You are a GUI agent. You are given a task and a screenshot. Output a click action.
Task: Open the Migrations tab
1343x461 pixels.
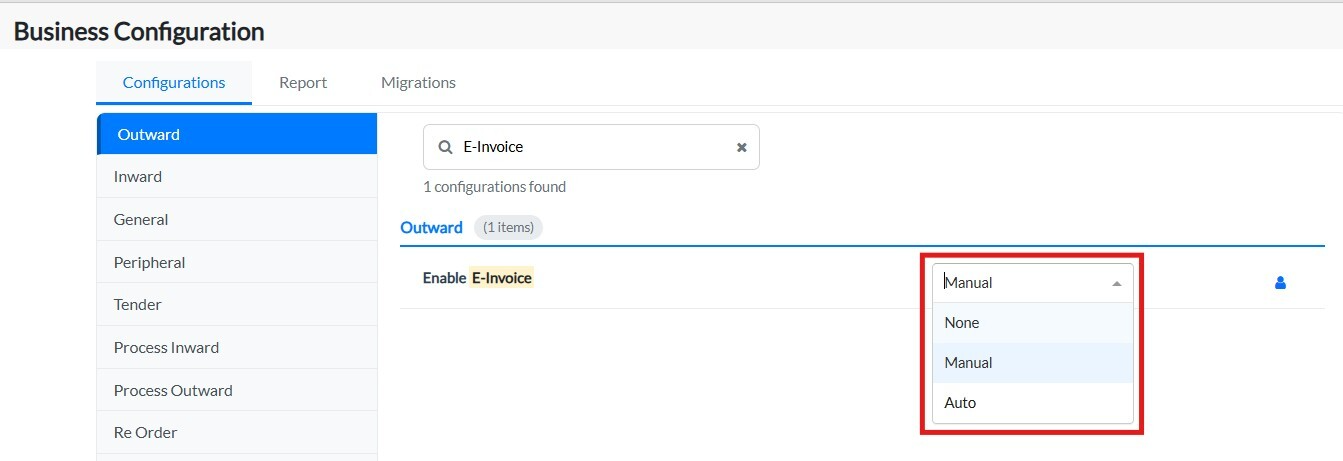pyautogui.click(x=418, y=83)
